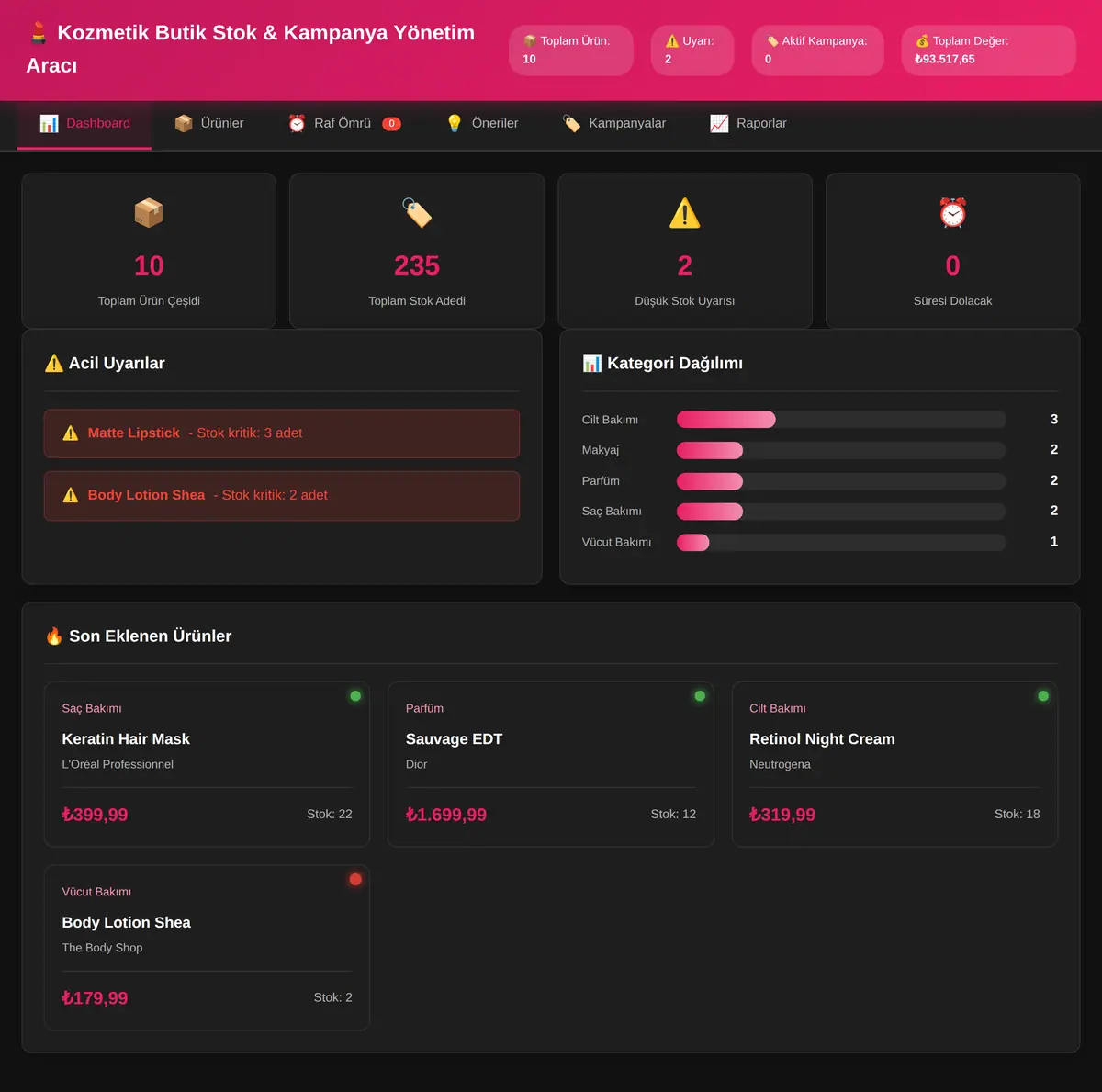The height and width of the screenshot is (1092, 1102).
Task: Click the chart icon next to Kategori Dağılımı
Action: point(592,364)
